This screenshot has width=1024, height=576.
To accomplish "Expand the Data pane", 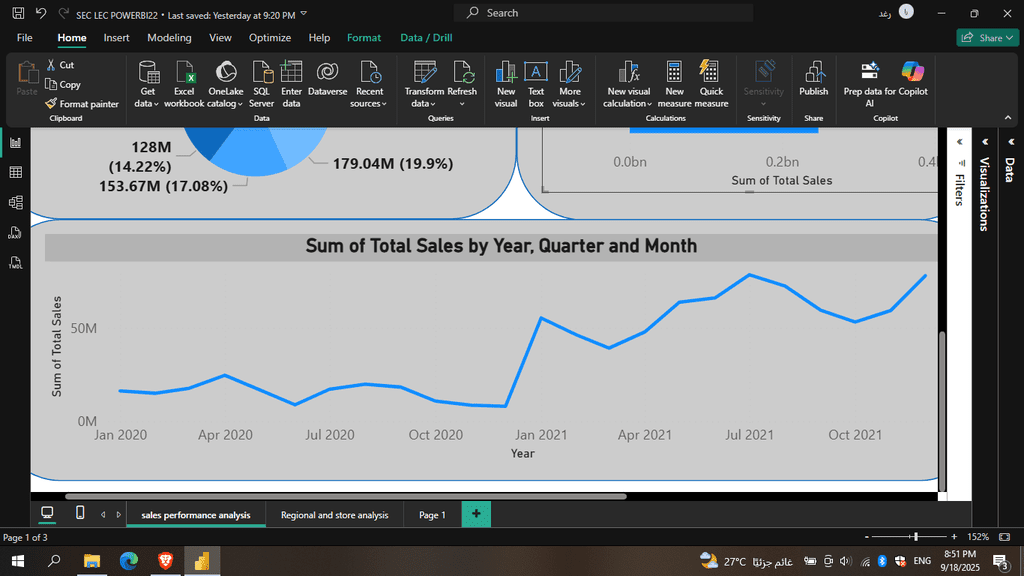I will [x=1010, y=142].
